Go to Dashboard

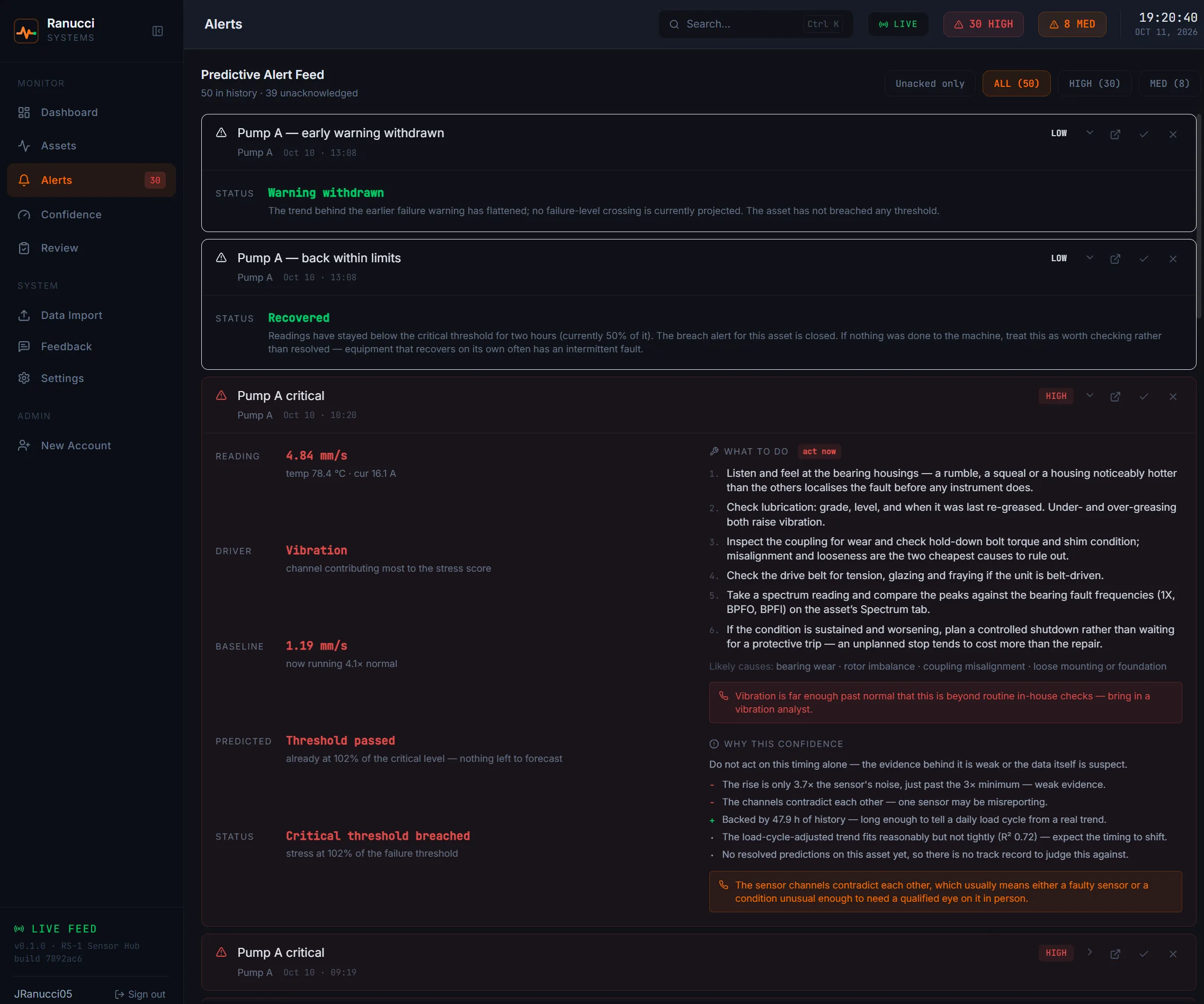pos(91,112)
